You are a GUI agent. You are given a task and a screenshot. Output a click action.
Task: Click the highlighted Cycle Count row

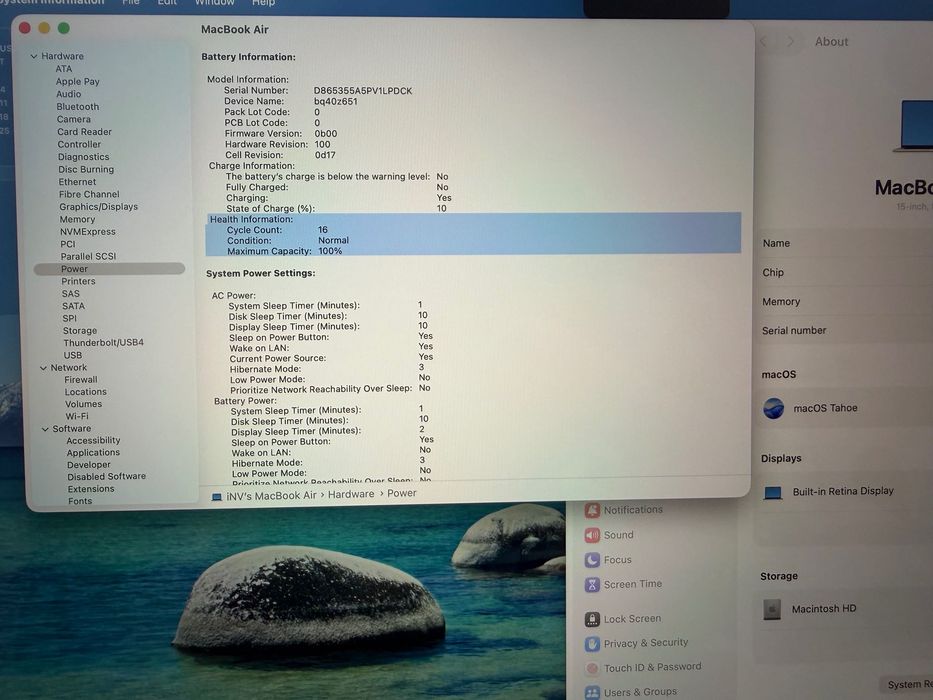point(473,230)
